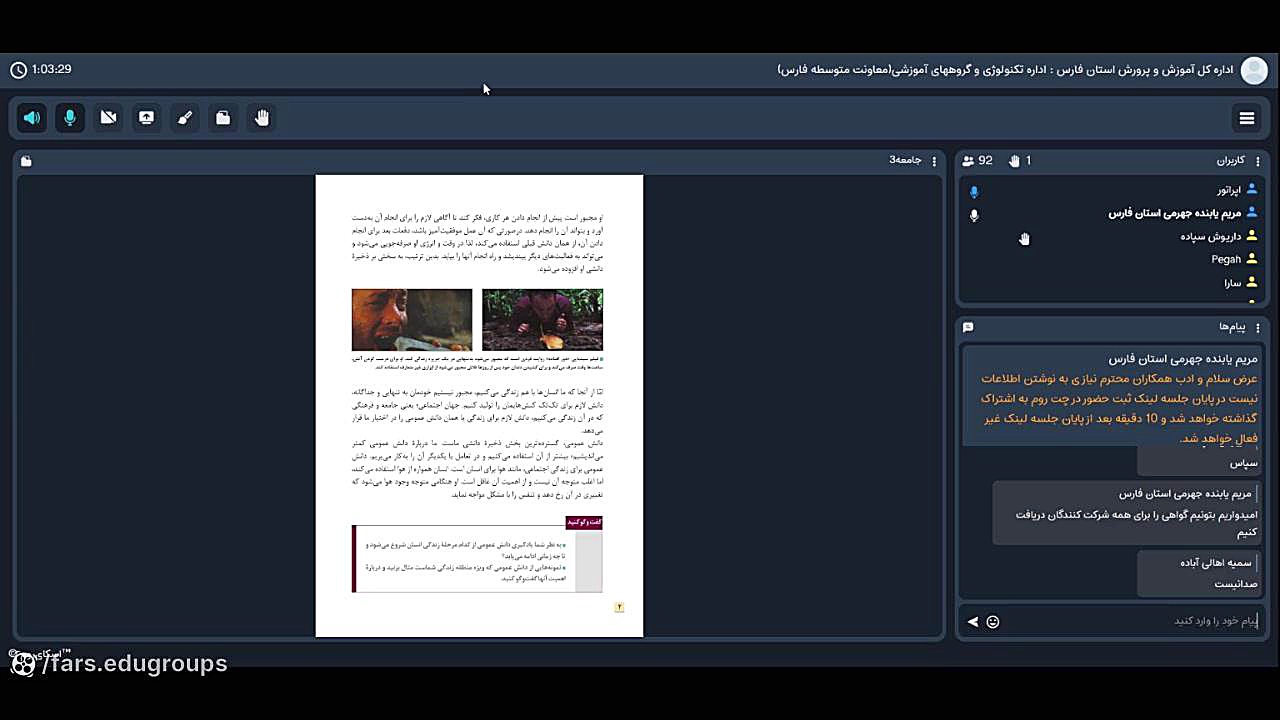Open the جامعه3 panel options menu
Viewport: 1280px width, 720px height.
pyautogui.click(x=934, y=161)
